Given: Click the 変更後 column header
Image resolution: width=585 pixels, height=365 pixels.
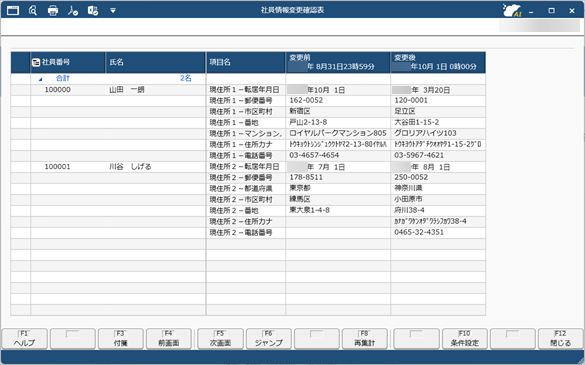Looking at the screenshot, I should [x=438, y=62].
